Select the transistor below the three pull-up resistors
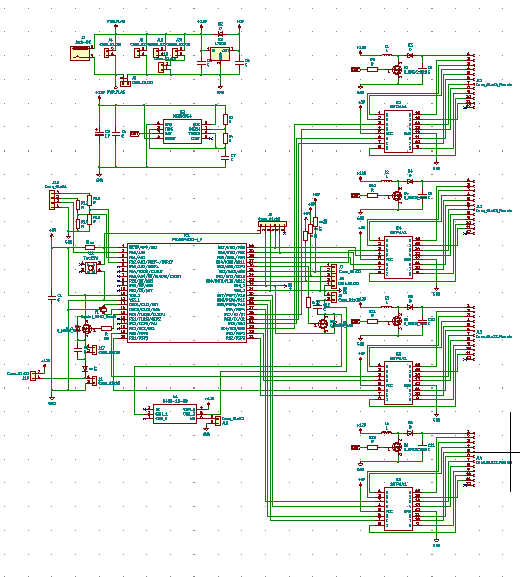The width and height of the screenshot is (520, 577). (x=323, y=324)
